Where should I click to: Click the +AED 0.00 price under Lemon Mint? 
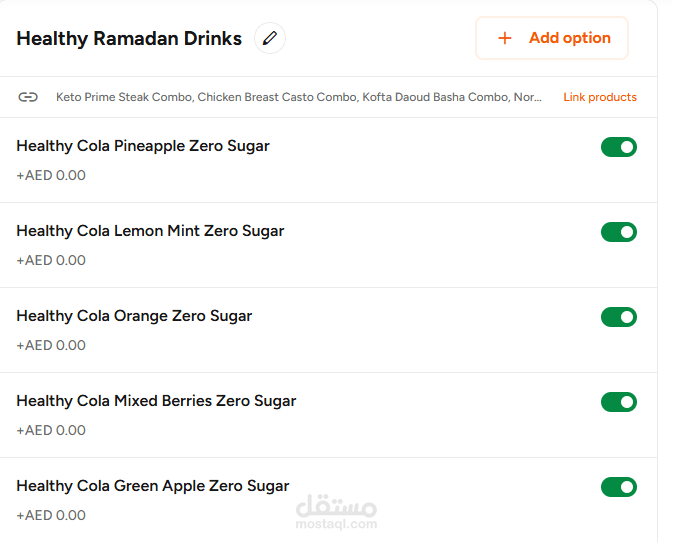(x=51, y=260)
